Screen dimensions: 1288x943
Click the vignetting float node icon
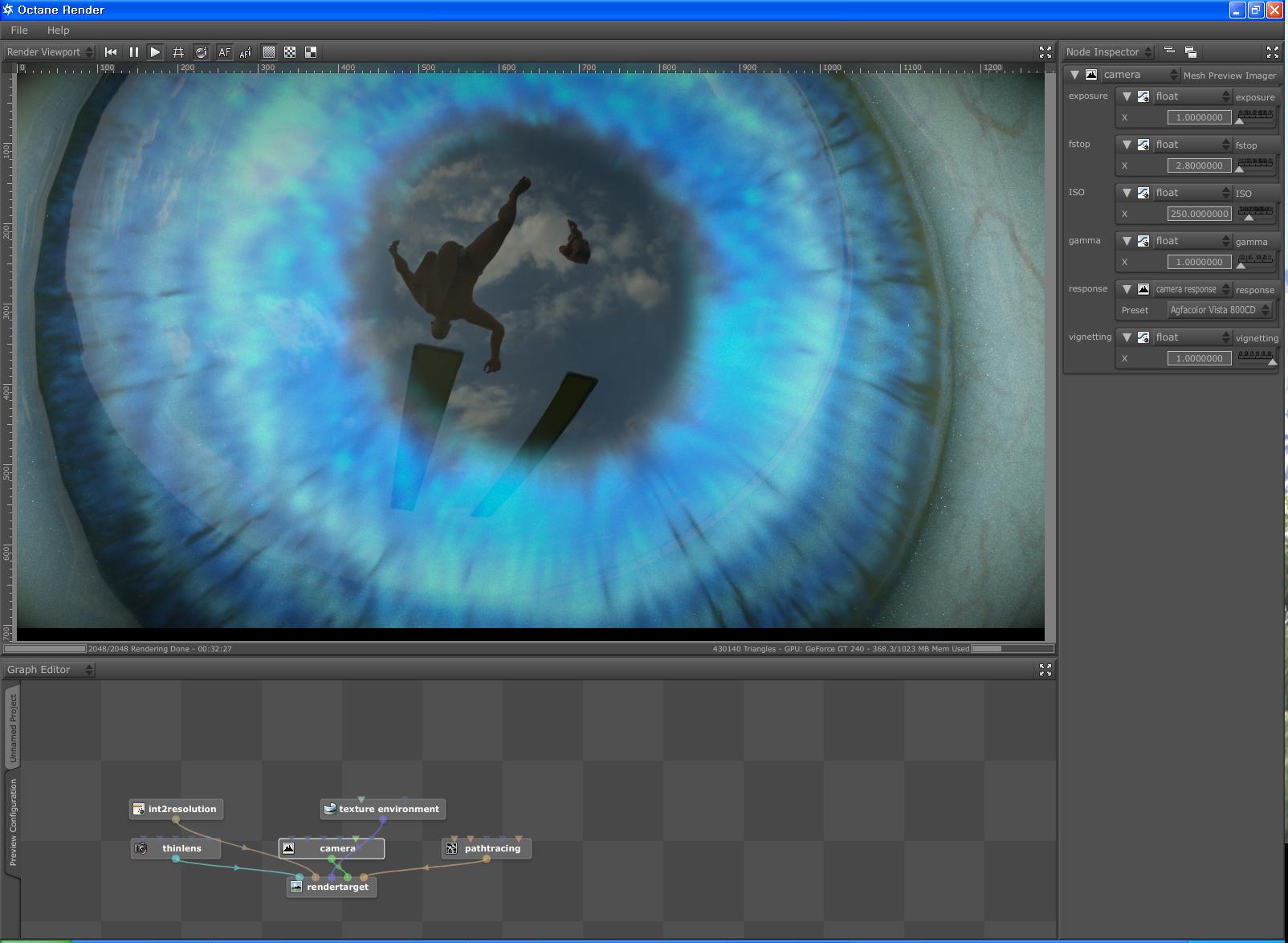[x=1143, y=337]
